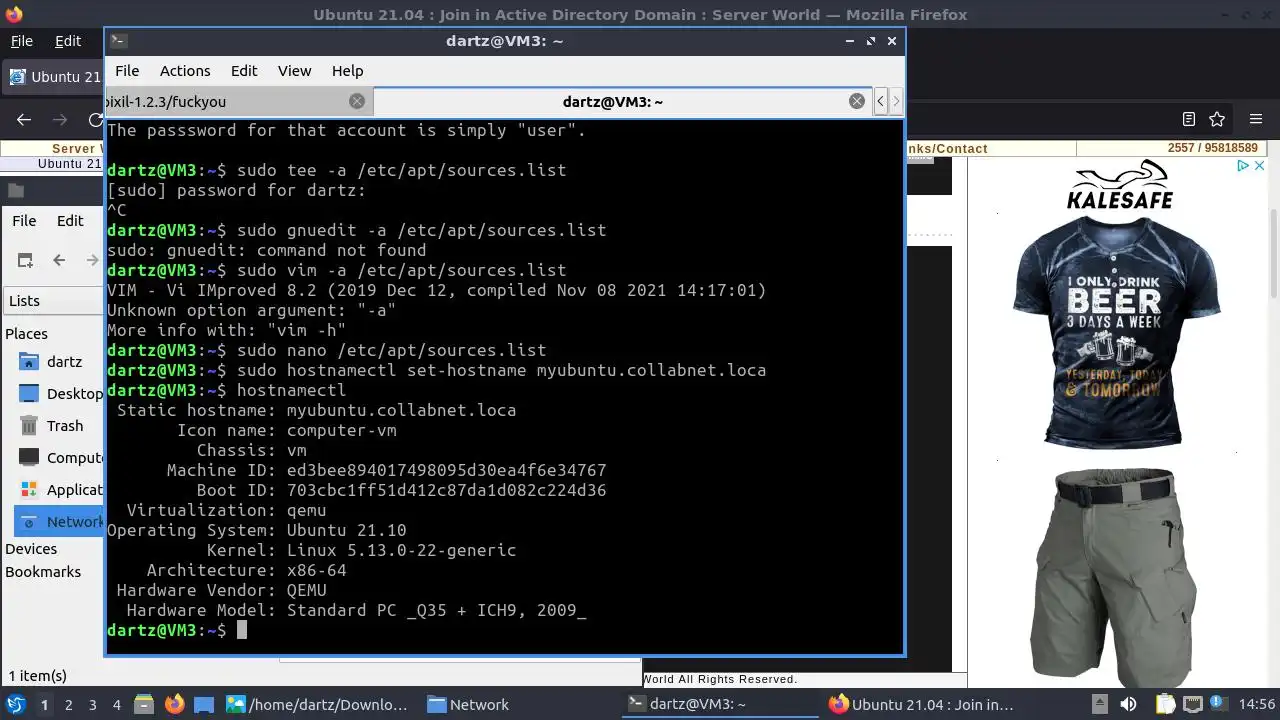Open the terminal File menu
1280x720 pixels.
(127, 71)
